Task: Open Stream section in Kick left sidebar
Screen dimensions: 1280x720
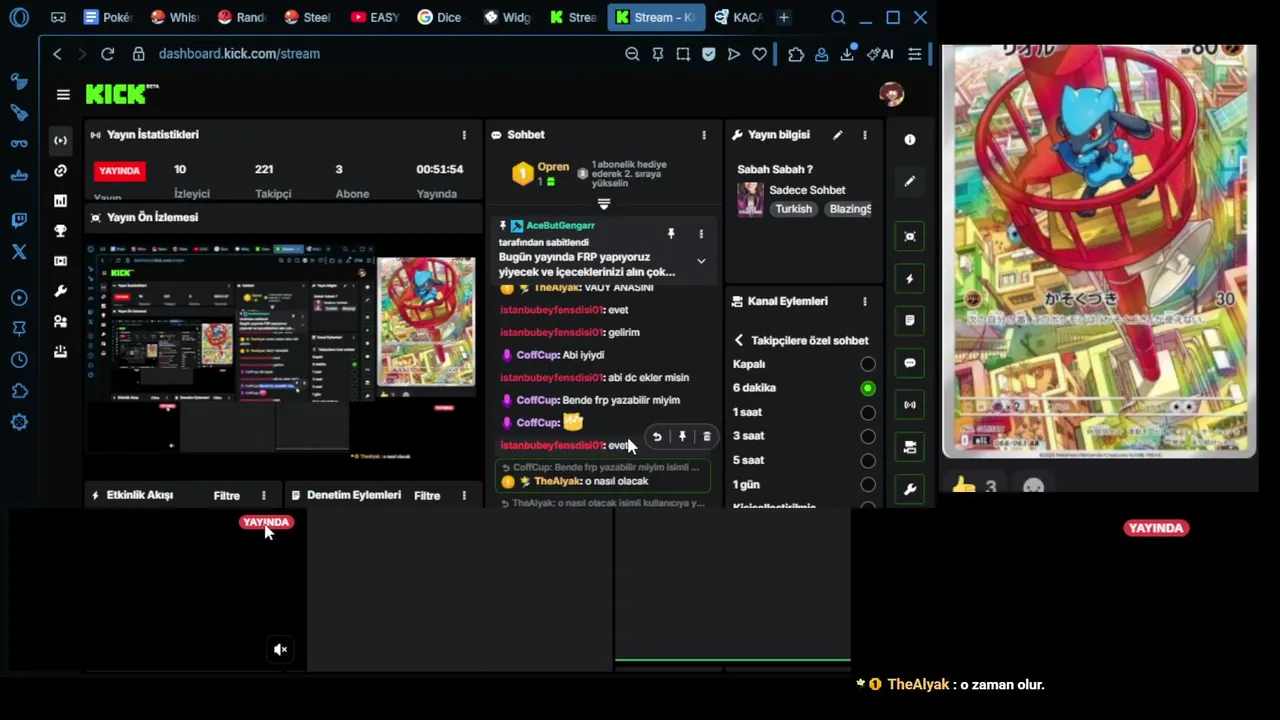Action: (60, 140)
